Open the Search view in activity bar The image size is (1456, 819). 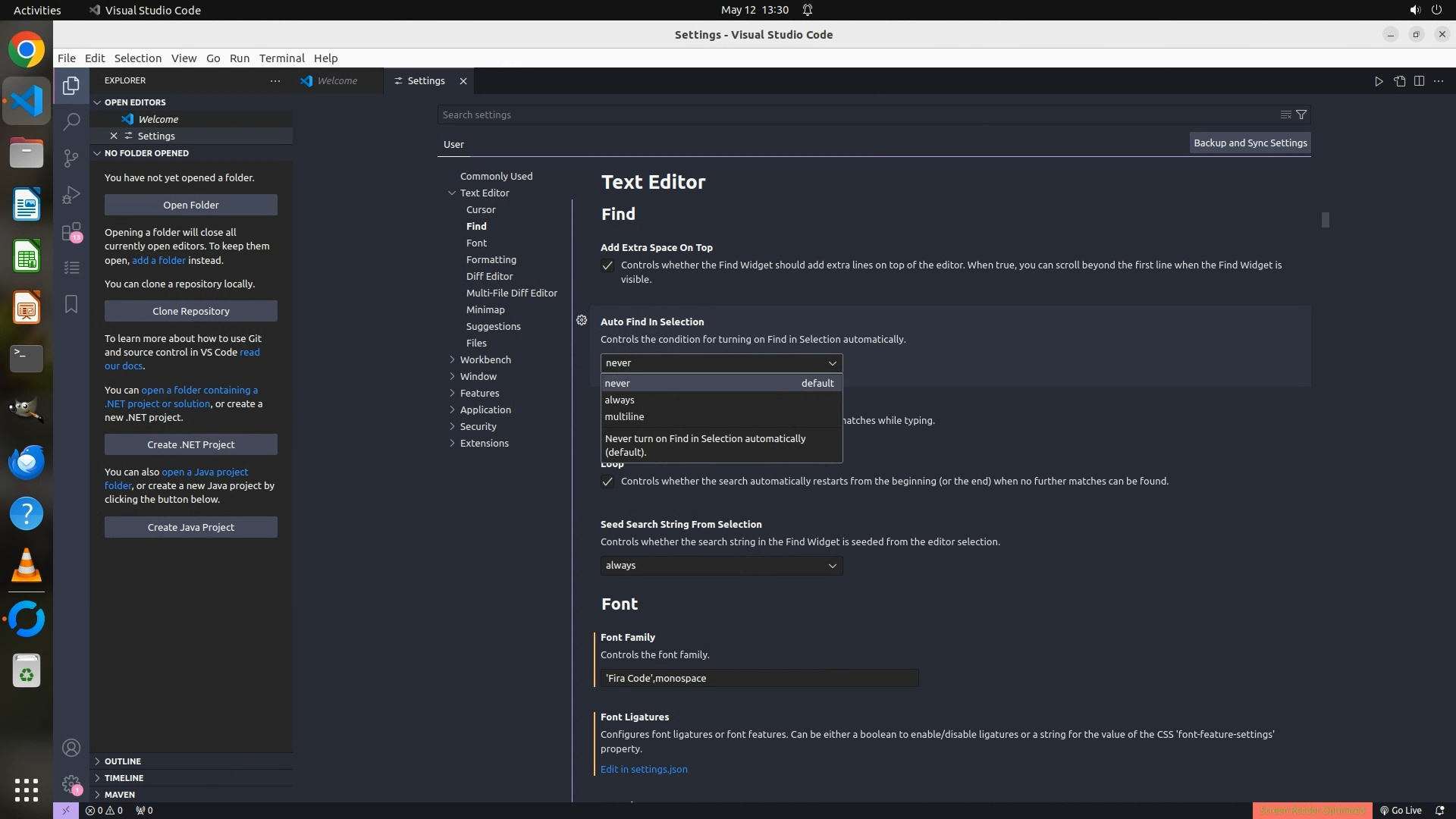(x=71, y=121)
